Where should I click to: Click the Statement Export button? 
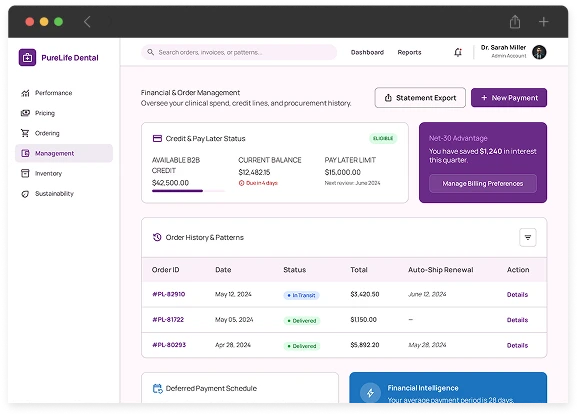420,98
